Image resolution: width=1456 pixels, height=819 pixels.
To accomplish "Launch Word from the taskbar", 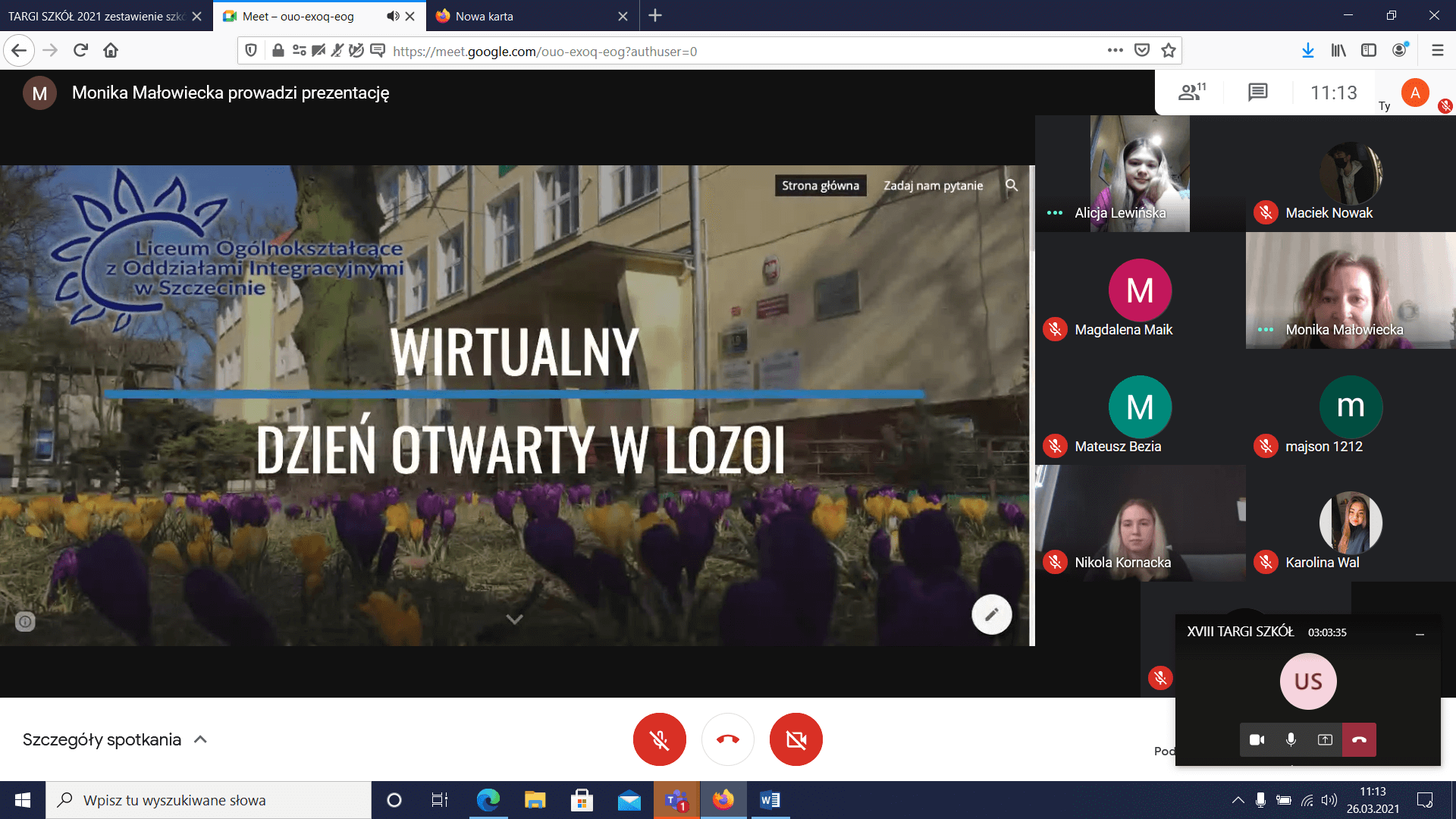I will point(770,799).
